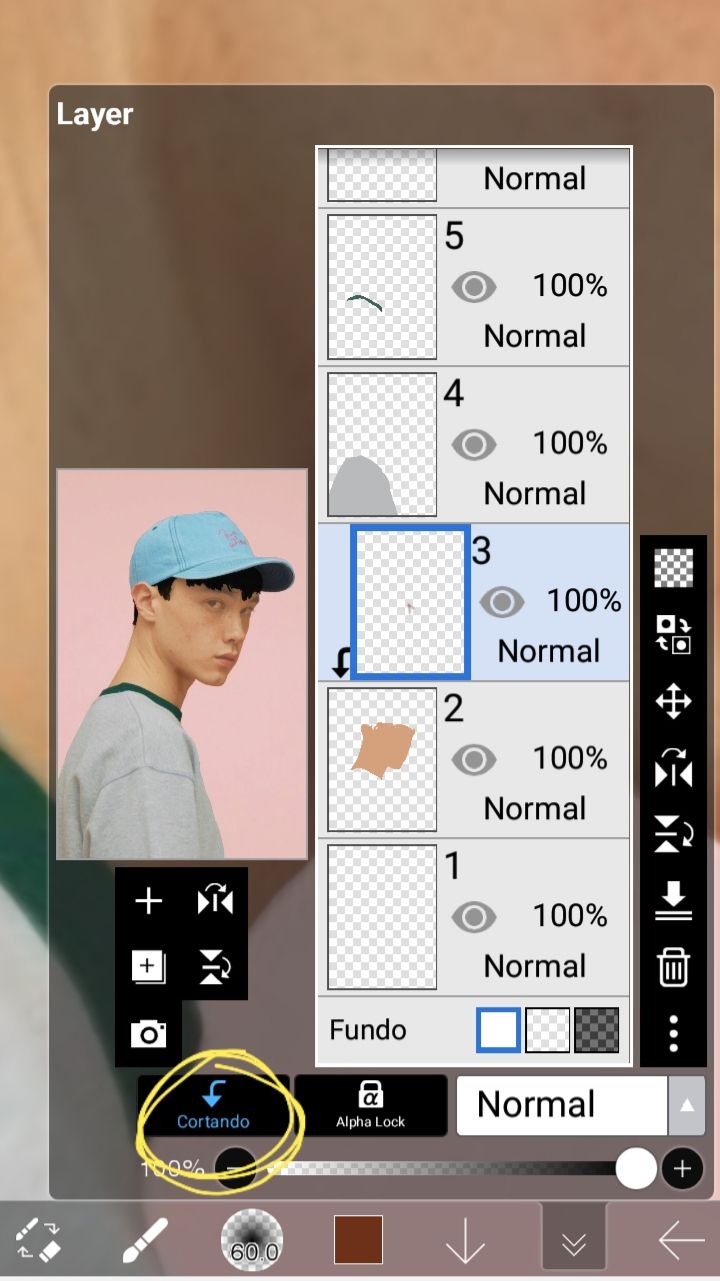Select layer 1 in layer list
Viewport: 720px width, 1281px height.
474,917
